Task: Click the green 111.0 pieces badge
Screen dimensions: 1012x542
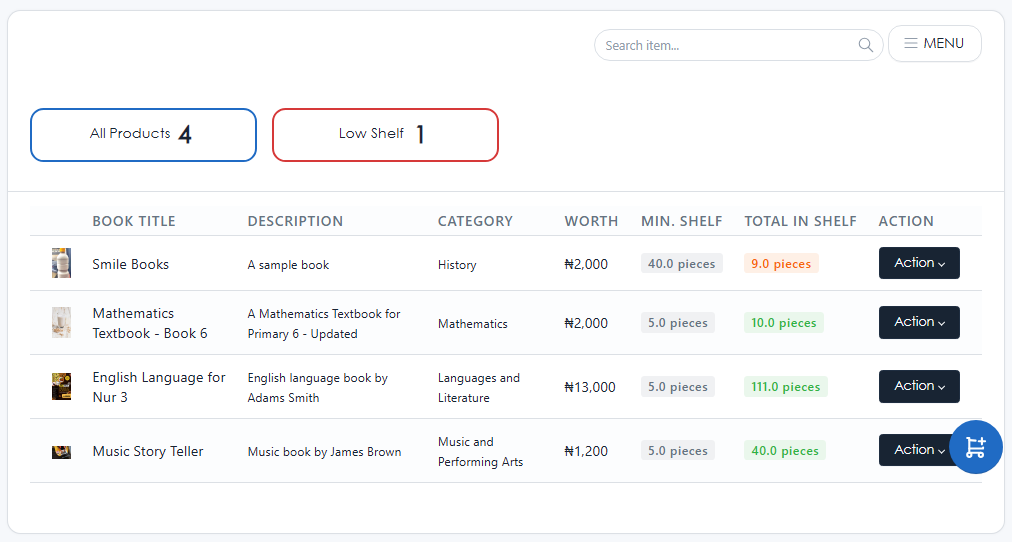Action: 785,387
